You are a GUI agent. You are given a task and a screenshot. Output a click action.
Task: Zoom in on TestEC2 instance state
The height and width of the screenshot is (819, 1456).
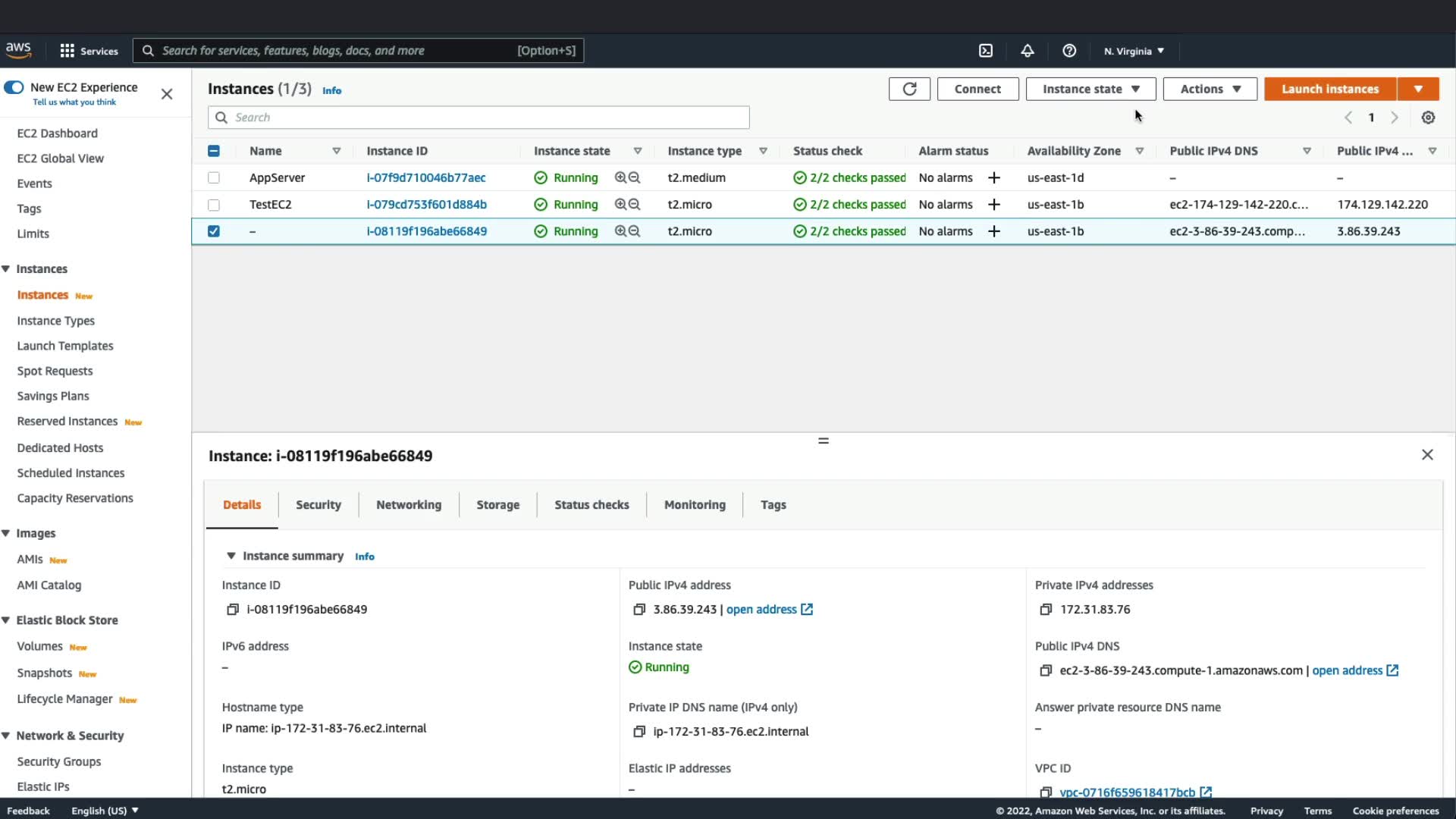point(620,205)
